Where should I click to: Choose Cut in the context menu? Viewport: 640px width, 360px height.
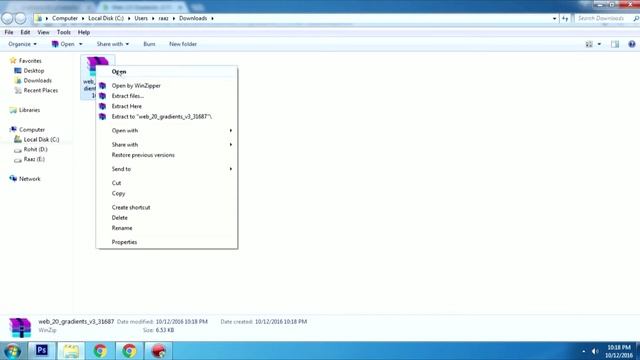167,183
